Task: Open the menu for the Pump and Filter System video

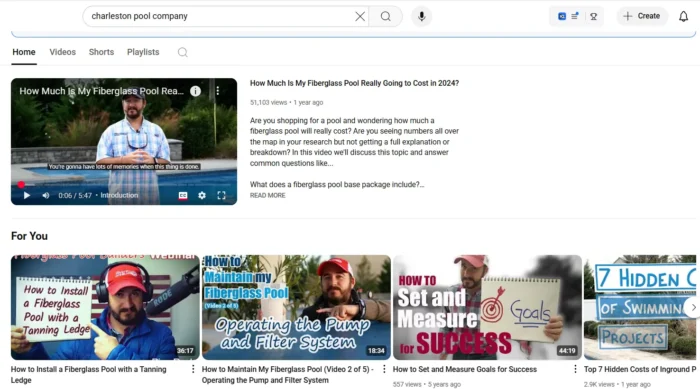Action: pyautogui.click(x=384, y=369)
